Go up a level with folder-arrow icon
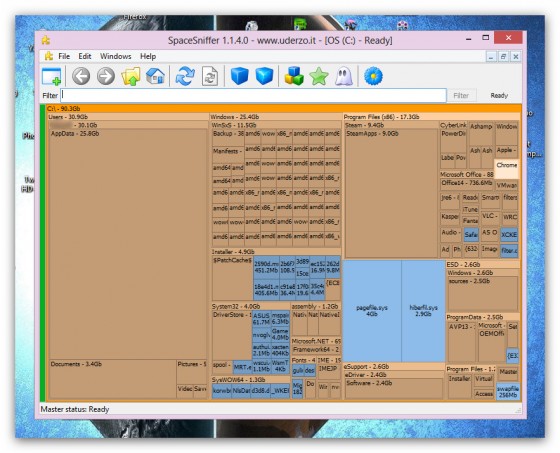Image resolution: width=560 pixels, height=453 pixels. pyautogui.click(x=131, y=76)
